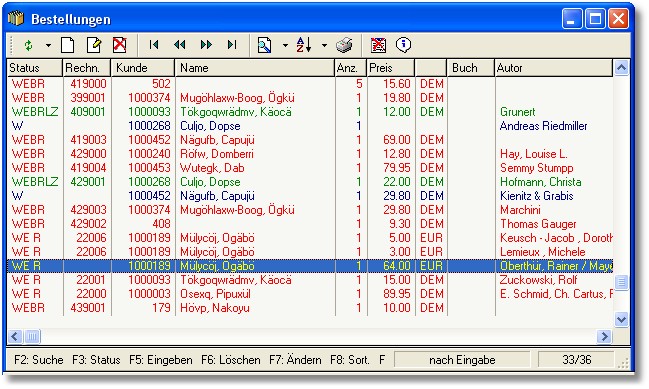Jump to first record arrow
Image resolution: width=649 pixels, height=389 pixels.
coord(154,45)
